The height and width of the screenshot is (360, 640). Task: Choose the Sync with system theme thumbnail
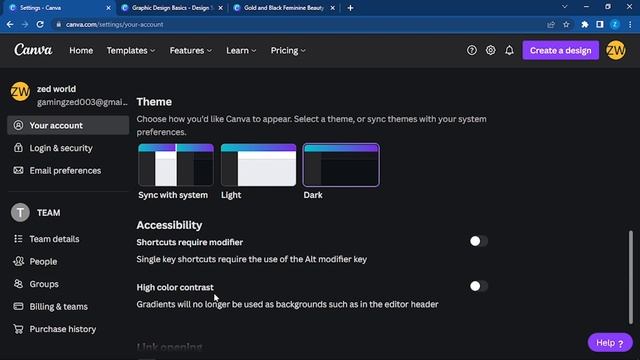point(176,165)
